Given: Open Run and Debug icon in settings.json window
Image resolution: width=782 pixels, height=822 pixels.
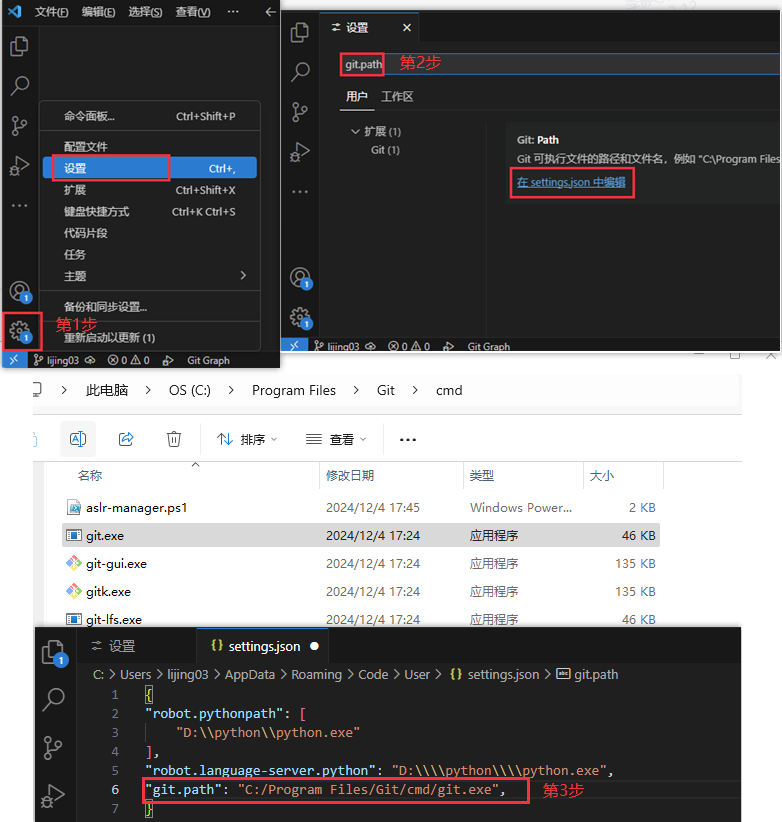Looking at the screenshot, I should (52, 796).
